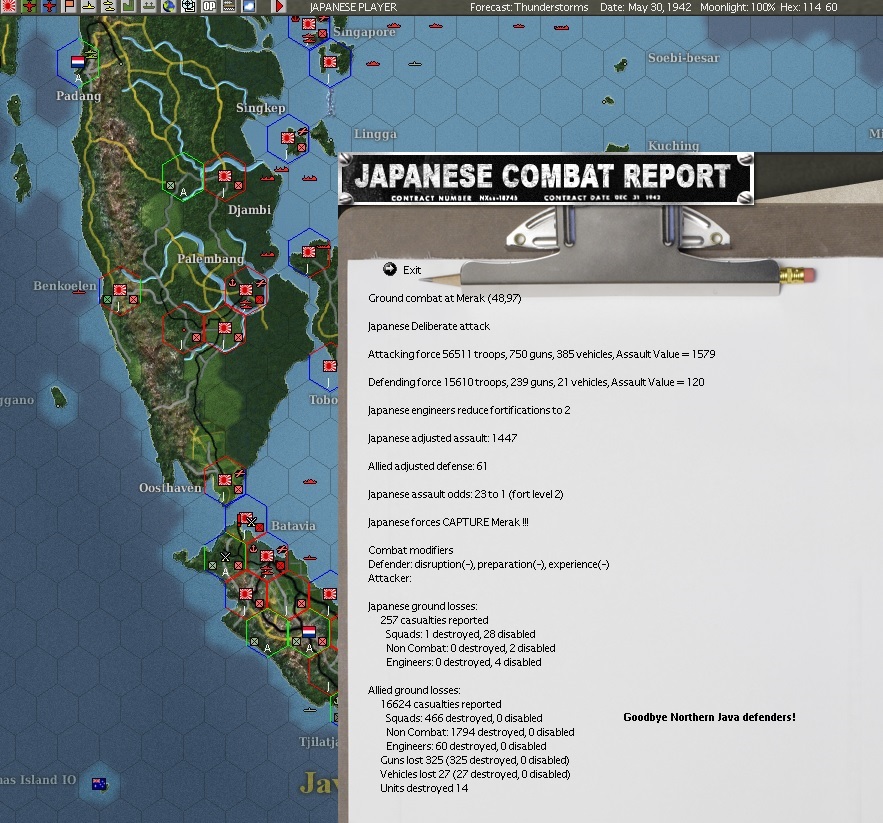This screenshot has height=823, width=883.
Task: Select the Dutch flag unit in southern Java
Action: point(309,632)
